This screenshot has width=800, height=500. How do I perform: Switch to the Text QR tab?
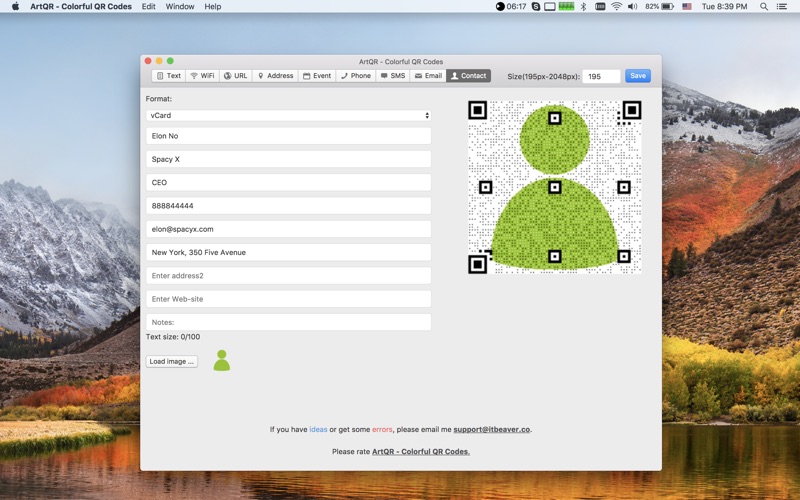[x=168, y=76]
